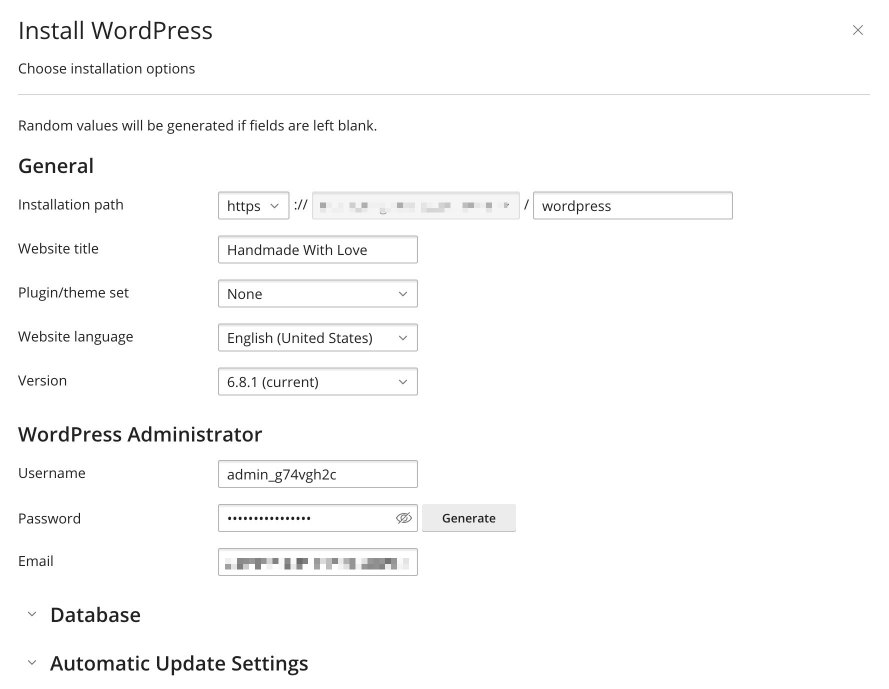889x689 pixels.
Task: Click the blurred domain field in Installation path
Action: click(x=416, y=205)
